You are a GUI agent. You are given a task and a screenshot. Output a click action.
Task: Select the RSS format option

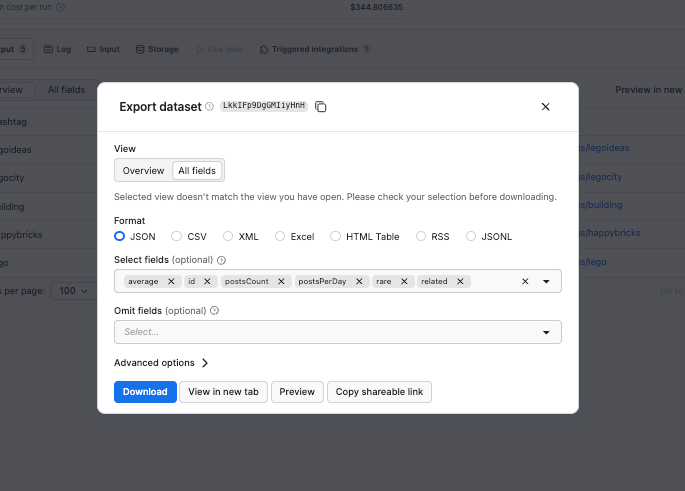(421, 236)
